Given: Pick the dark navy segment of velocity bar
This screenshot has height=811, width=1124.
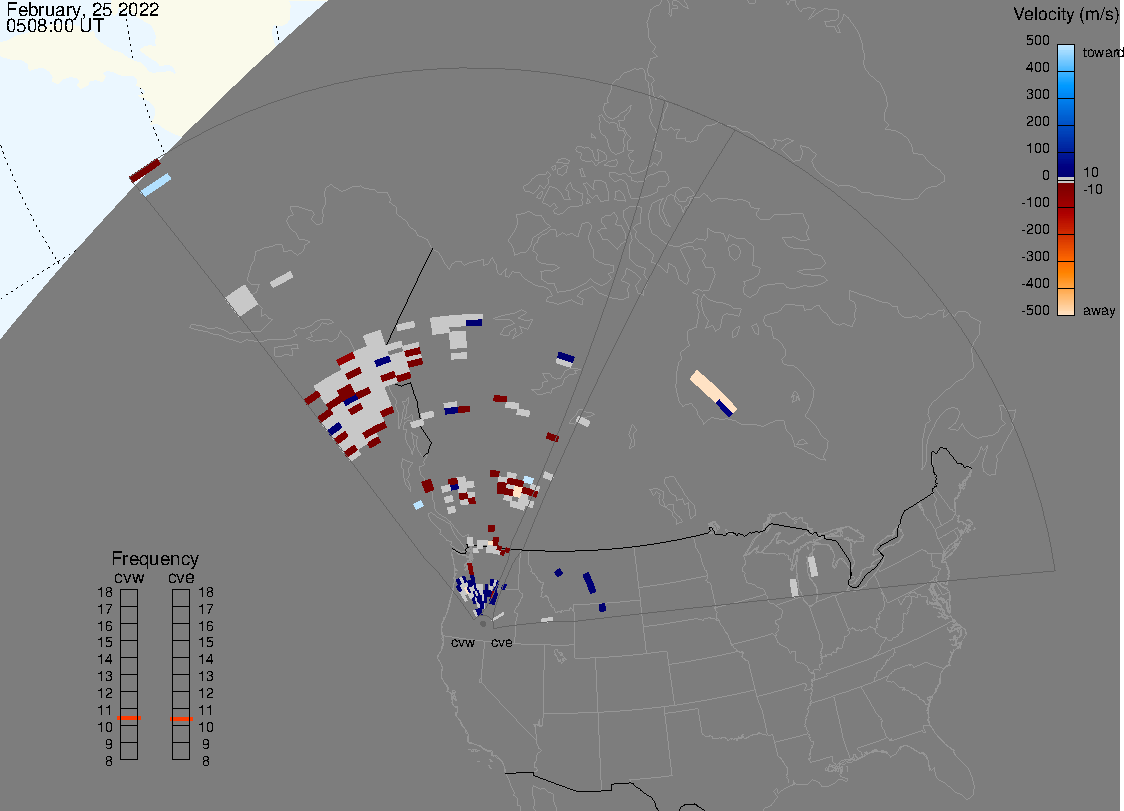Looking at the screenshot, I should click(1066, 163).
